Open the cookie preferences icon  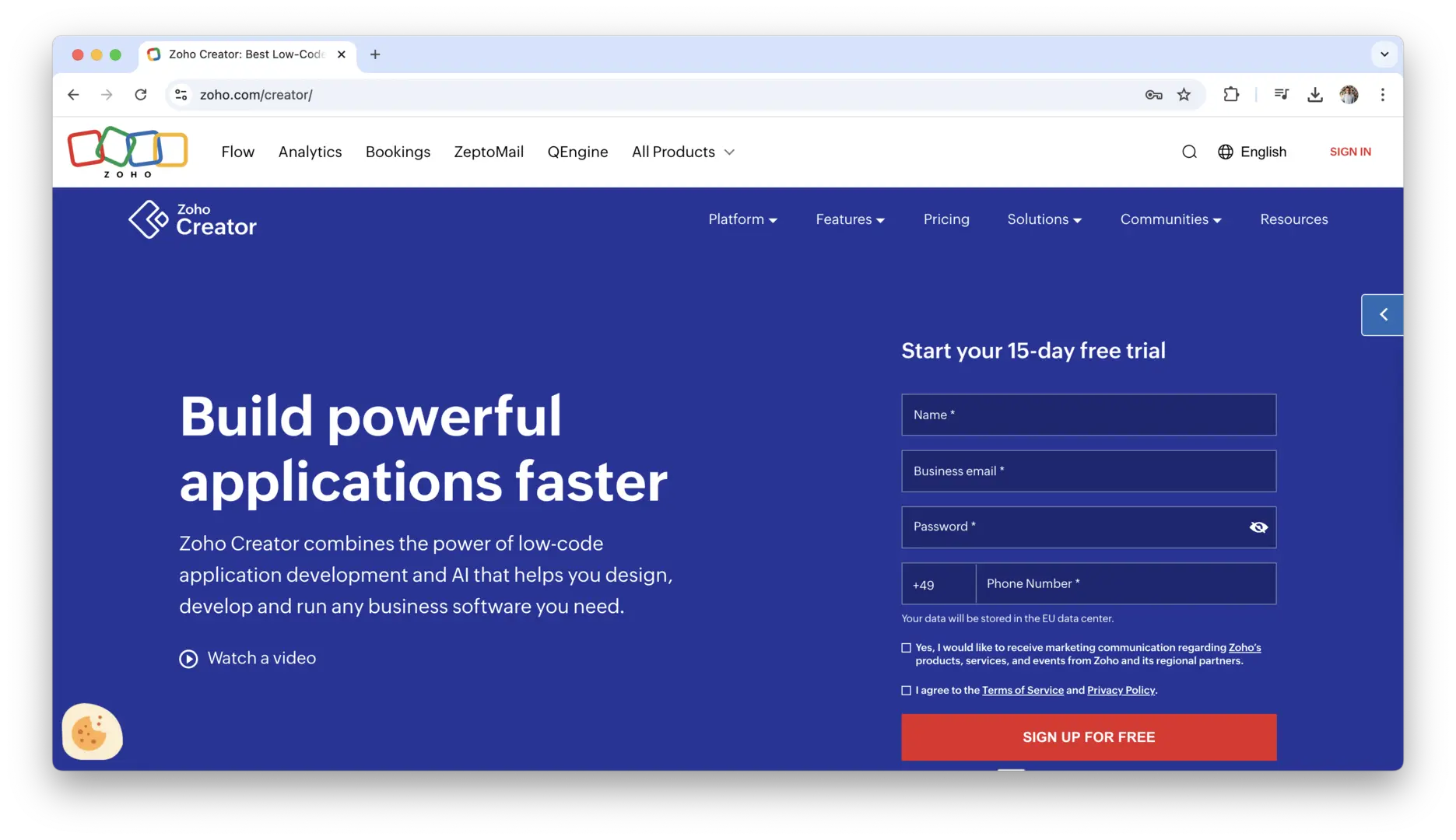point(92,732)
